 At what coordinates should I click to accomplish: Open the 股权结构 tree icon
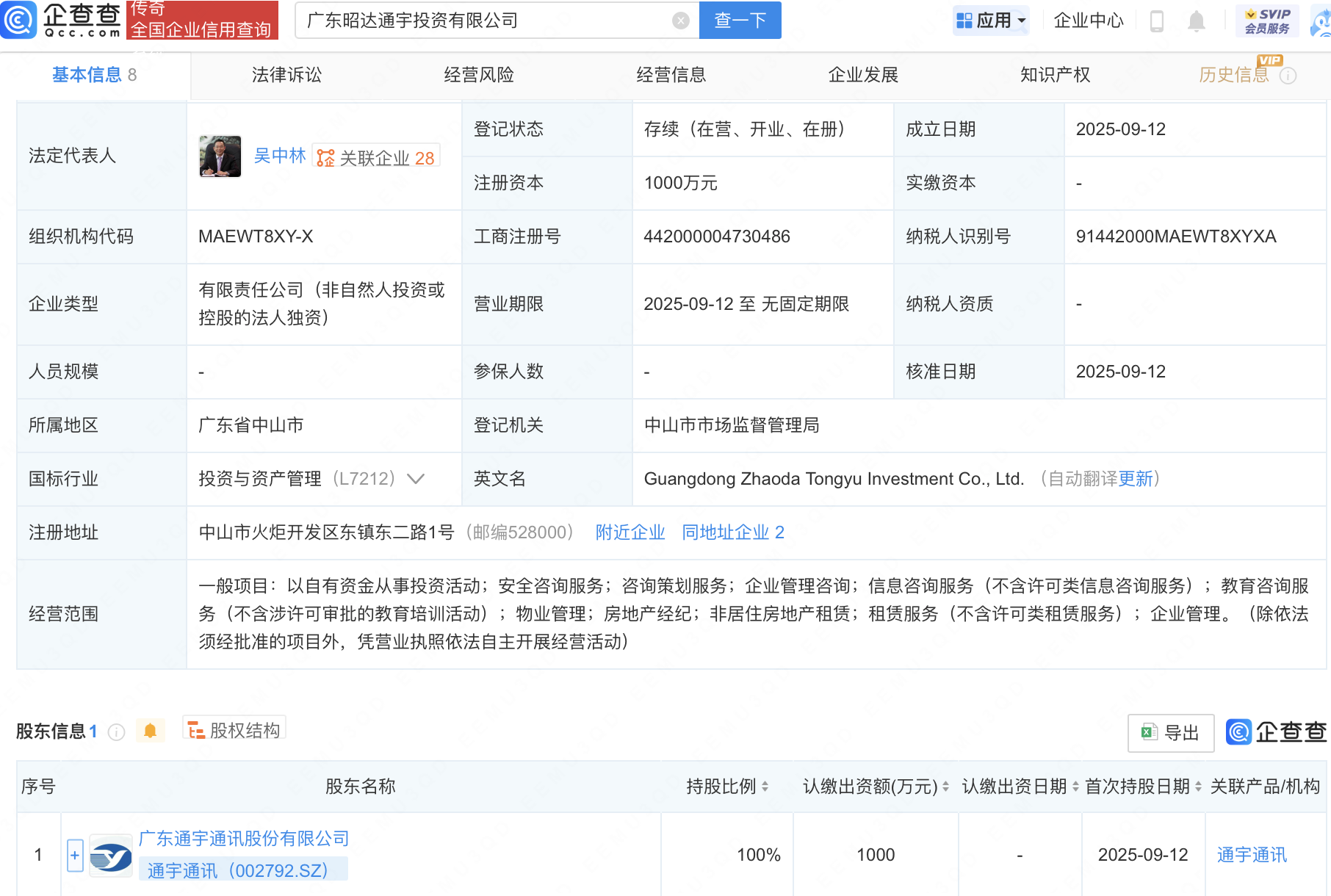point(196,730)
